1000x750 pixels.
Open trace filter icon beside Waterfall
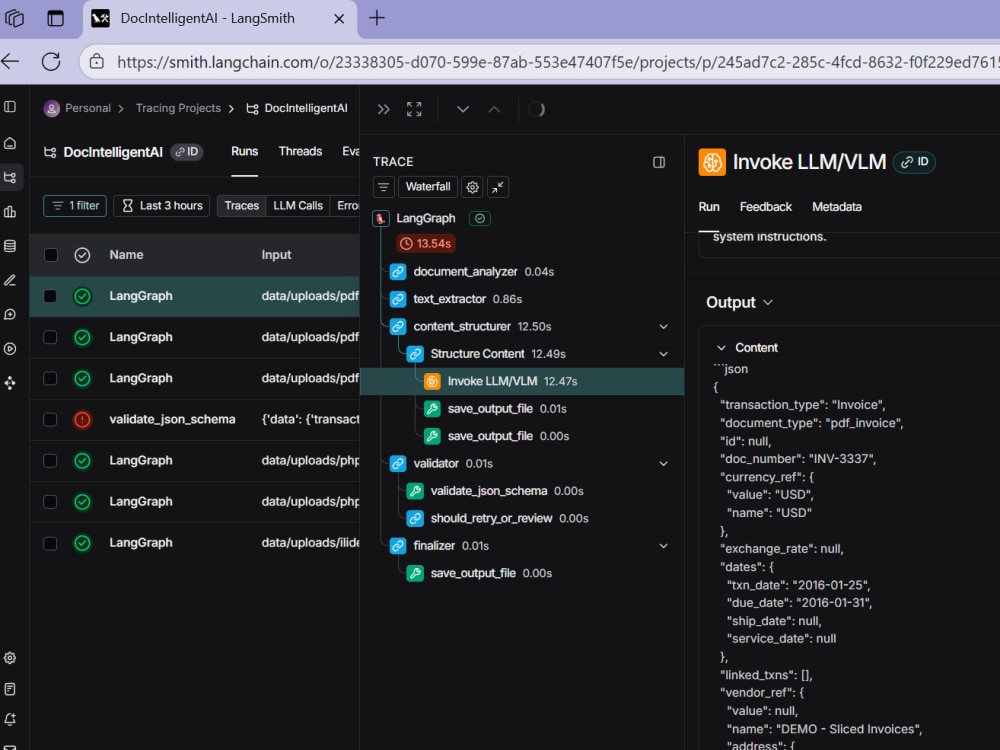383,188
